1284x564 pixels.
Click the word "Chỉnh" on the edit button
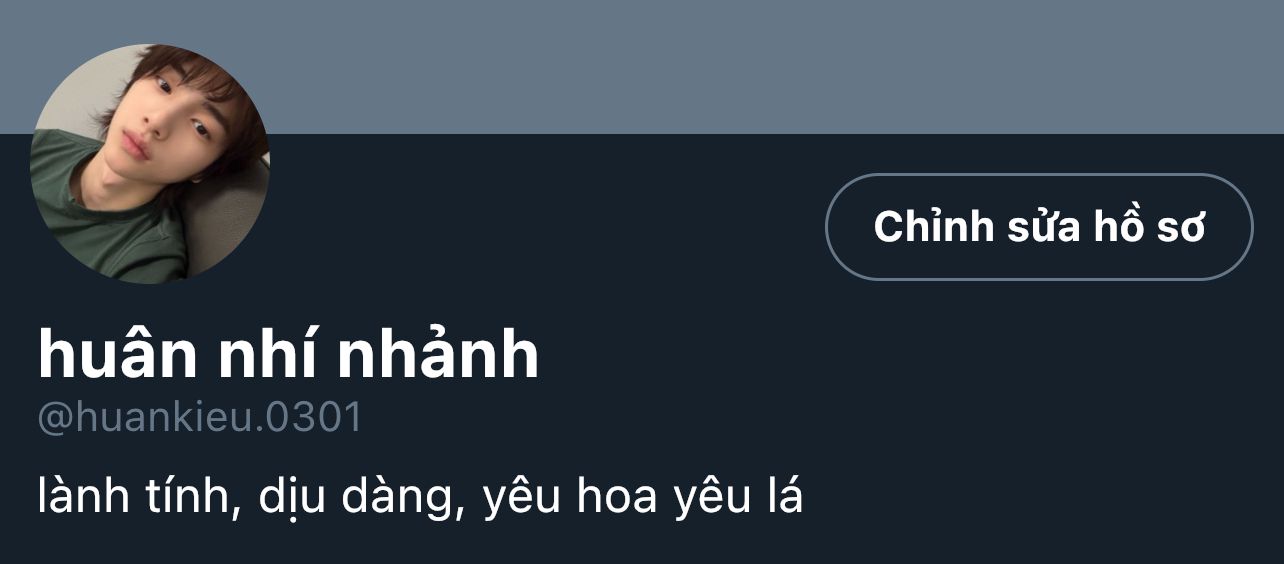point(934,227)
